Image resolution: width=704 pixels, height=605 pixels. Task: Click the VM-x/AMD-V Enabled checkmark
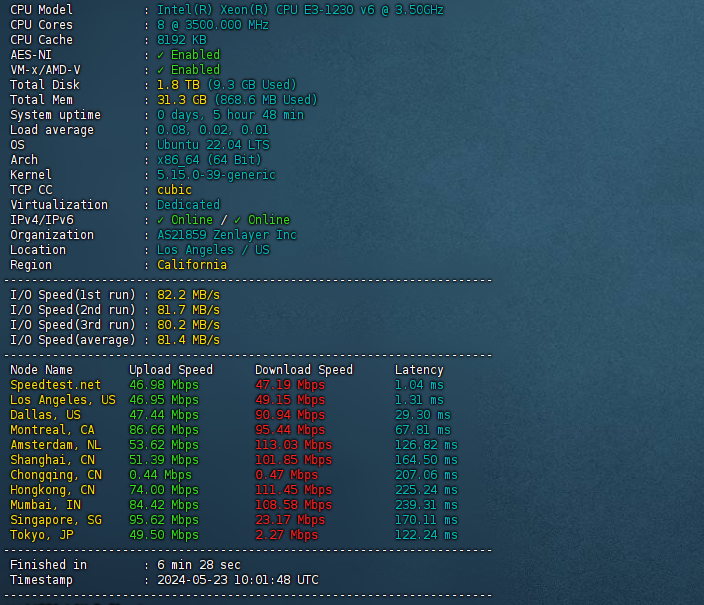(x=161, y=70)
